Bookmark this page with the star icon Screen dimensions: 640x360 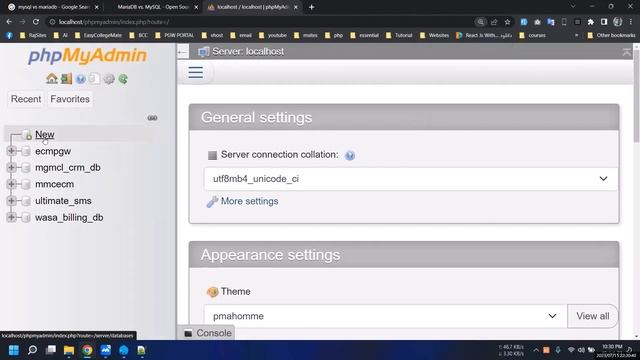point(507,22)
